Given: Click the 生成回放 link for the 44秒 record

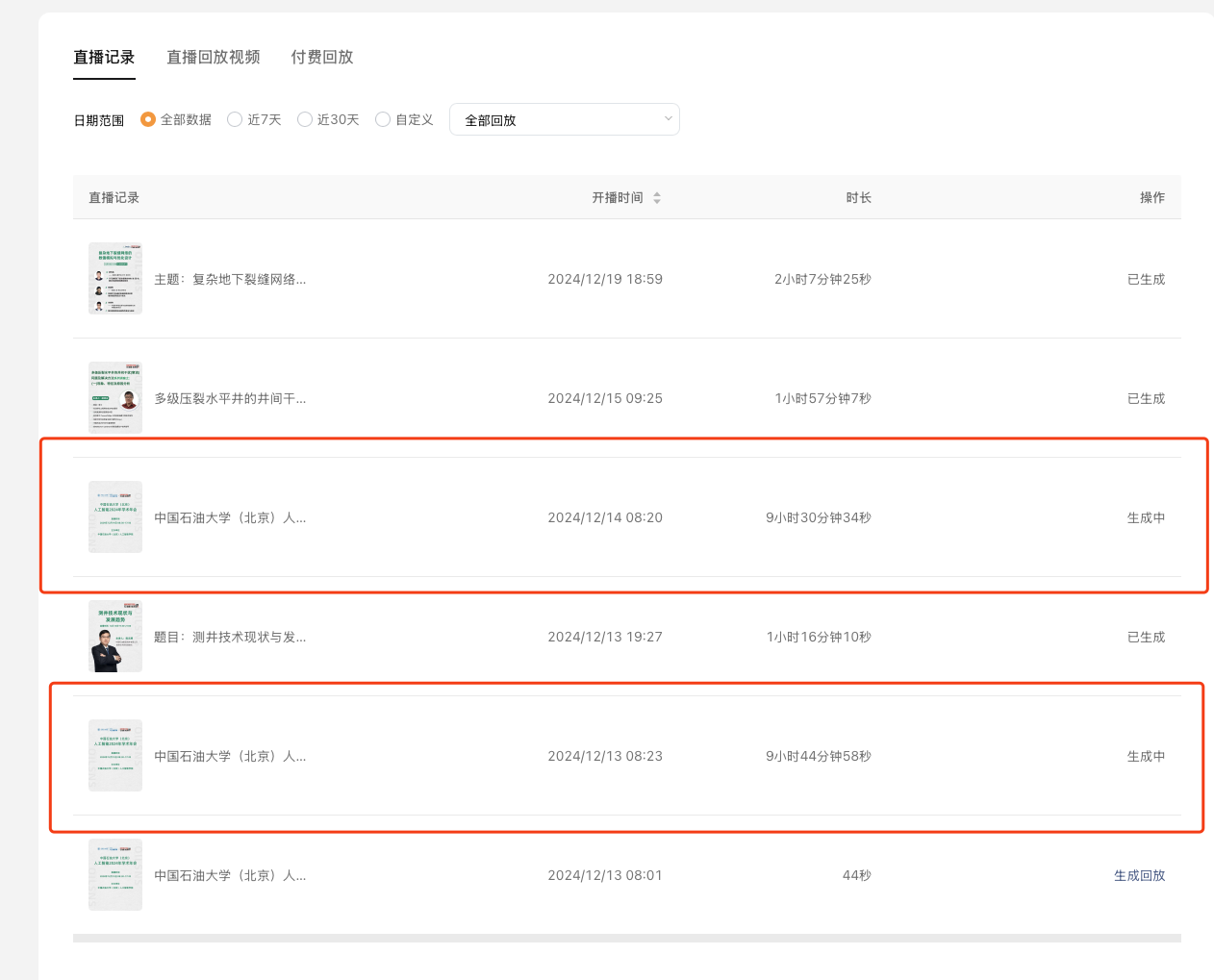Looking at the screenshot, I should click(x=1139, y=874).
